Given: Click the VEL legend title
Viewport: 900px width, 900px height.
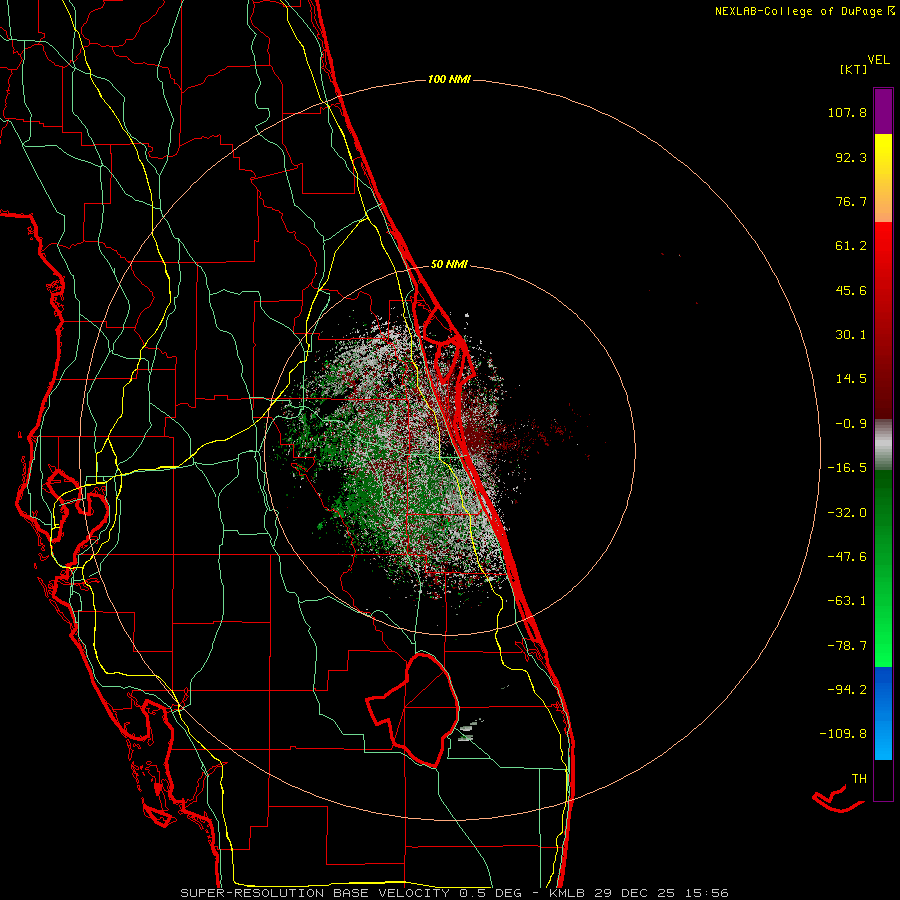Looking at the screenshot, I should [x=878, y=60].
